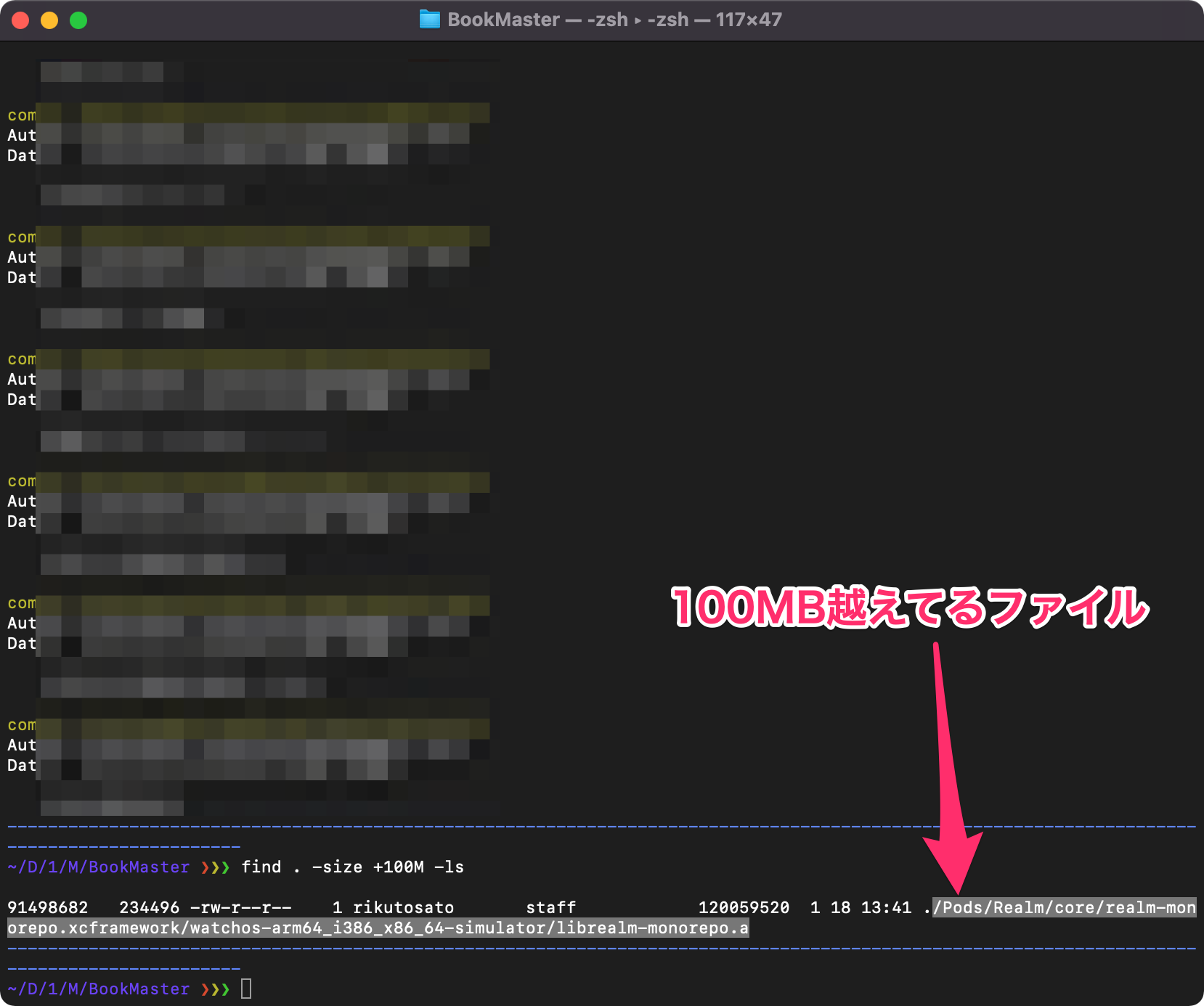Click the '~/D/1/M/BookMaster' prompt path near find command
This screenshot has width=1204, height=1006.
[x=98, y=867]
